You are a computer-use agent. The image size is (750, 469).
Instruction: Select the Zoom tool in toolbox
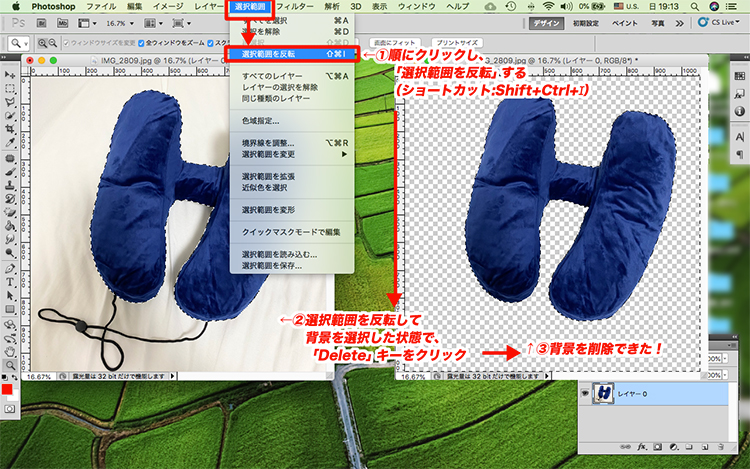pyautogui.click(x=10, y=365)
